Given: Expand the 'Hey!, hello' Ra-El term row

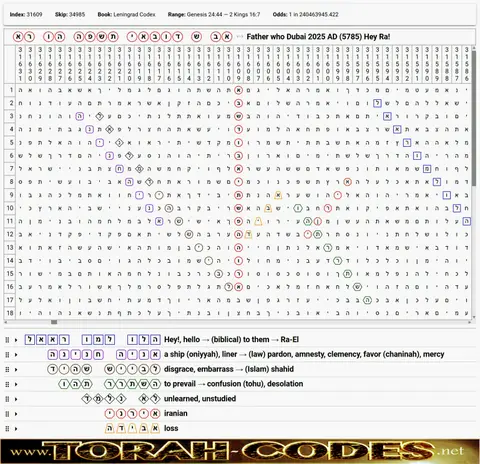Looking at the screenshot, I should click(16, 340).
